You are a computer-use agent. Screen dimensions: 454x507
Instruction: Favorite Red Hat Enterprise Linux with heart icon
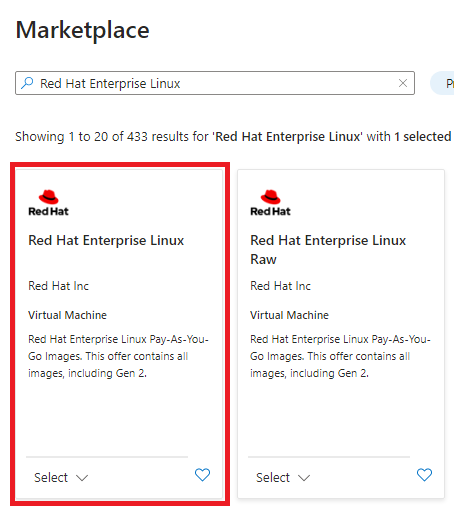[x=202, y=475]
